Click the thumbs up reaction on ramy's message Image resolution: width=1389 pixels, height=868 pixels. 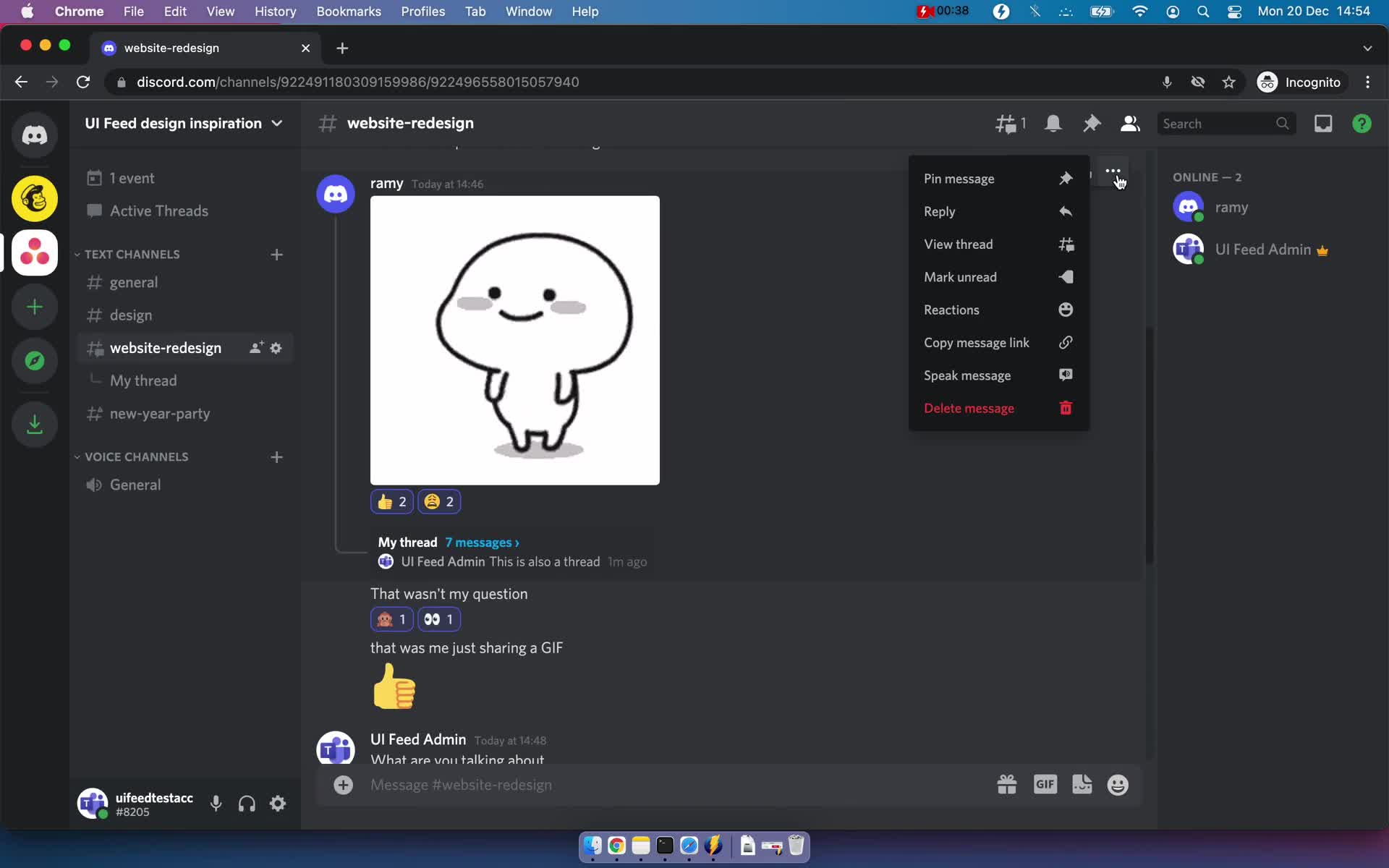tap(392, 501)
